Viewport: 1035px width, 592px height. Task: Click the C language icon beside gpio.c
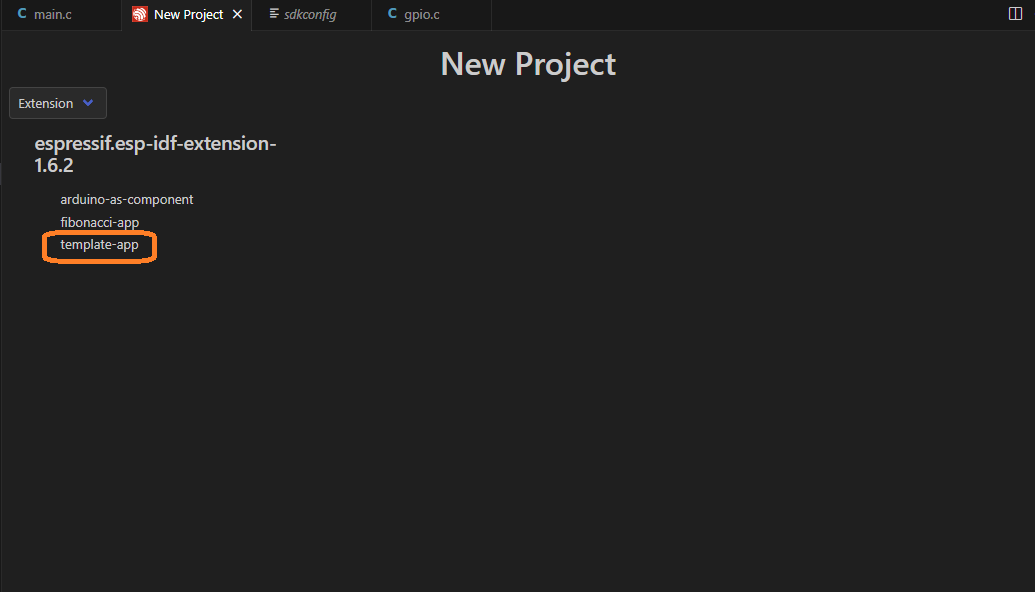pyautogui.click(x=392, y=14)
